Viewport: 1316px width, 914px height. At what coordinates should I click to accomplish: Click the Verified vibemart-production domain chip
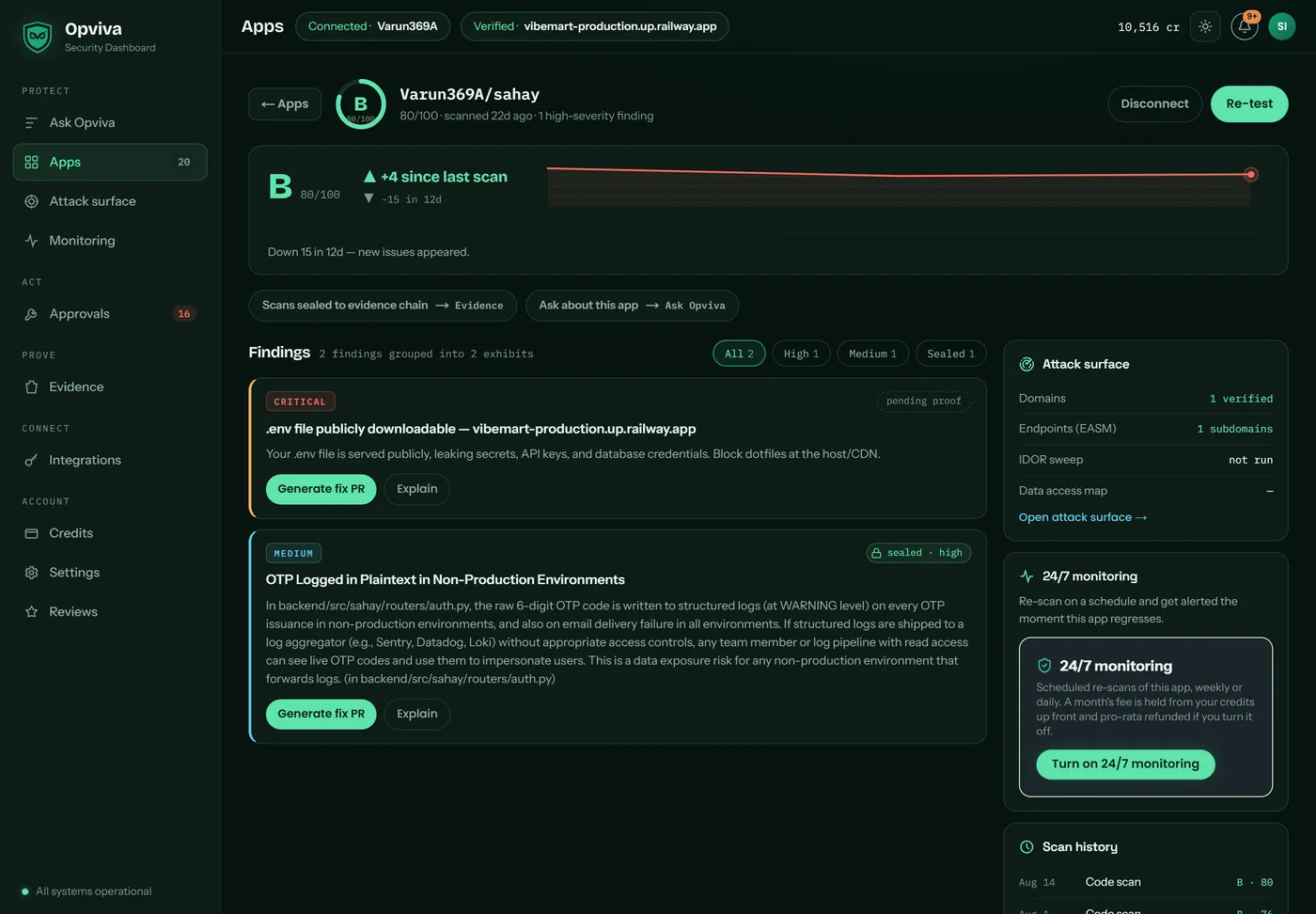coord(594,26)
